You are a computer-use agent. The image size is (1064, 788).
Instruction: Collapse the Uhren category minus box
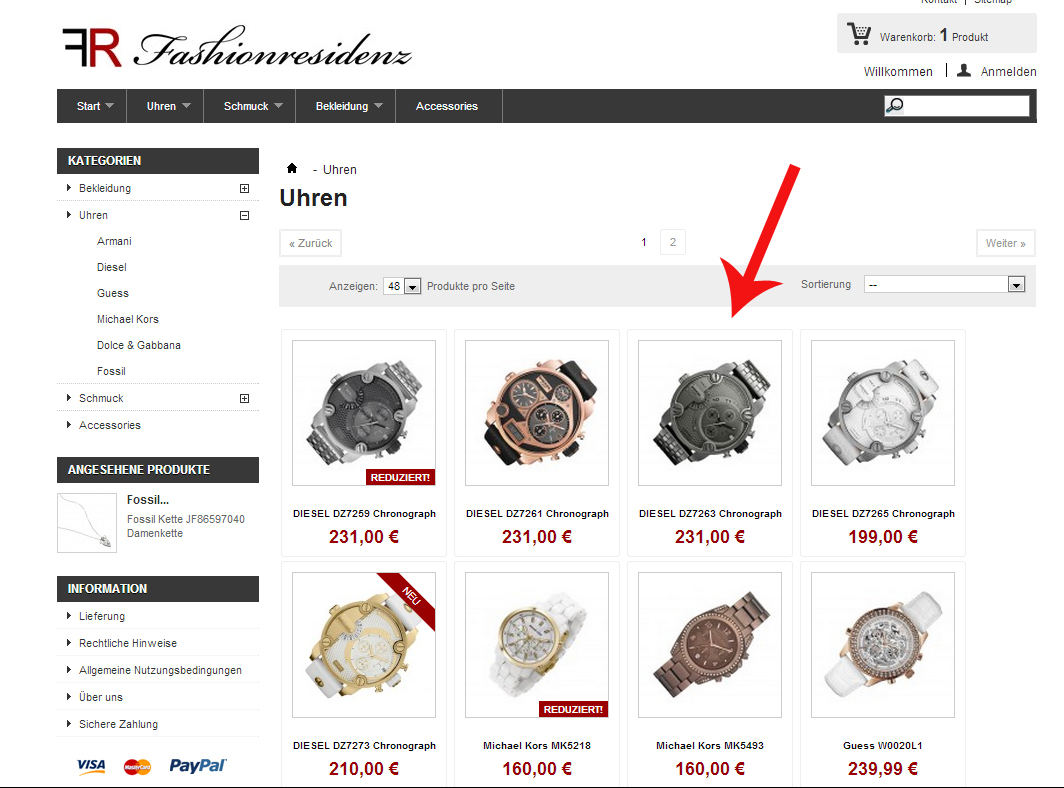[244, 216]
